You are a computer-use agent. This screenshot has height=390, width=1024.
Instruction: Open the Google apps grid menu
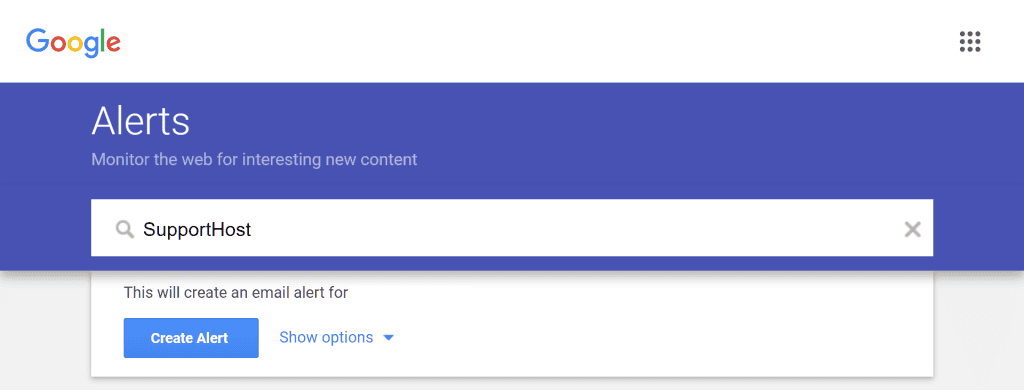(970, 42)
